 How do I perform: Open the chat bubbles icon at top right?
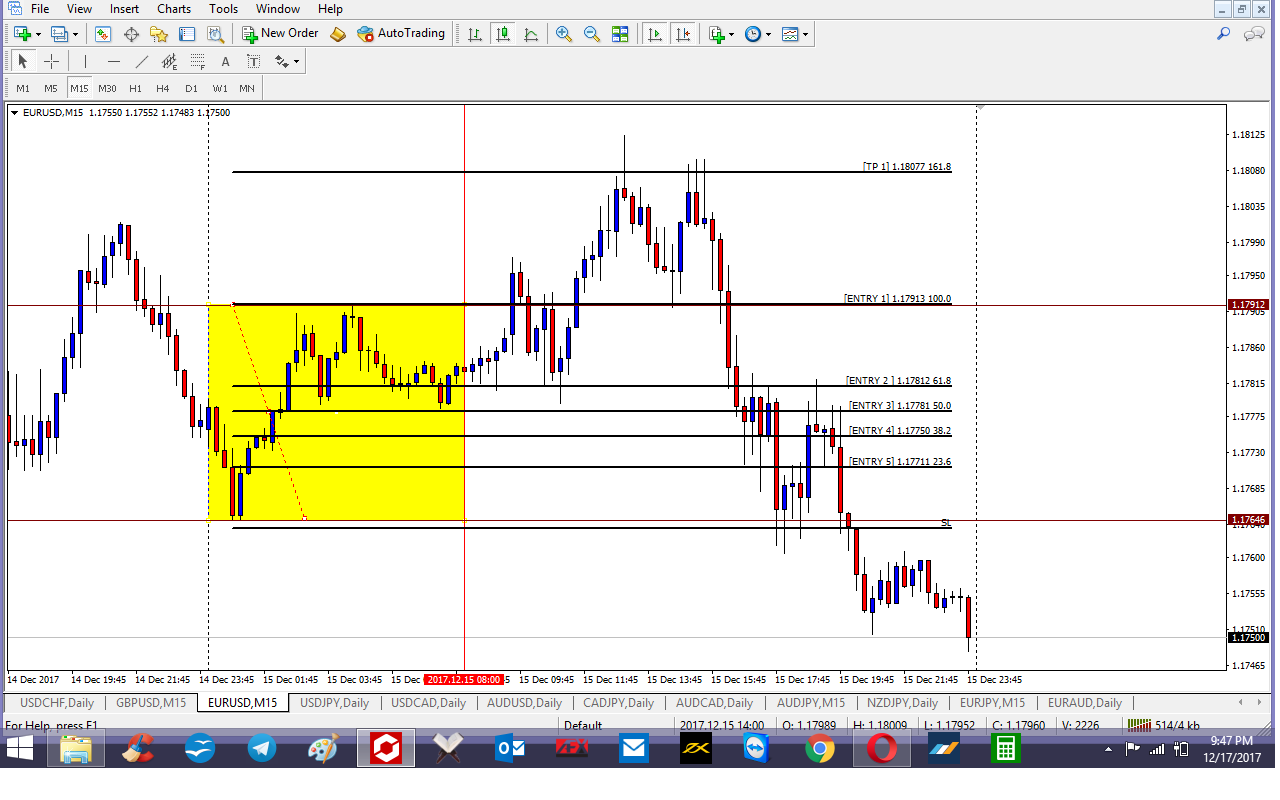click(x=1254, y=34)
